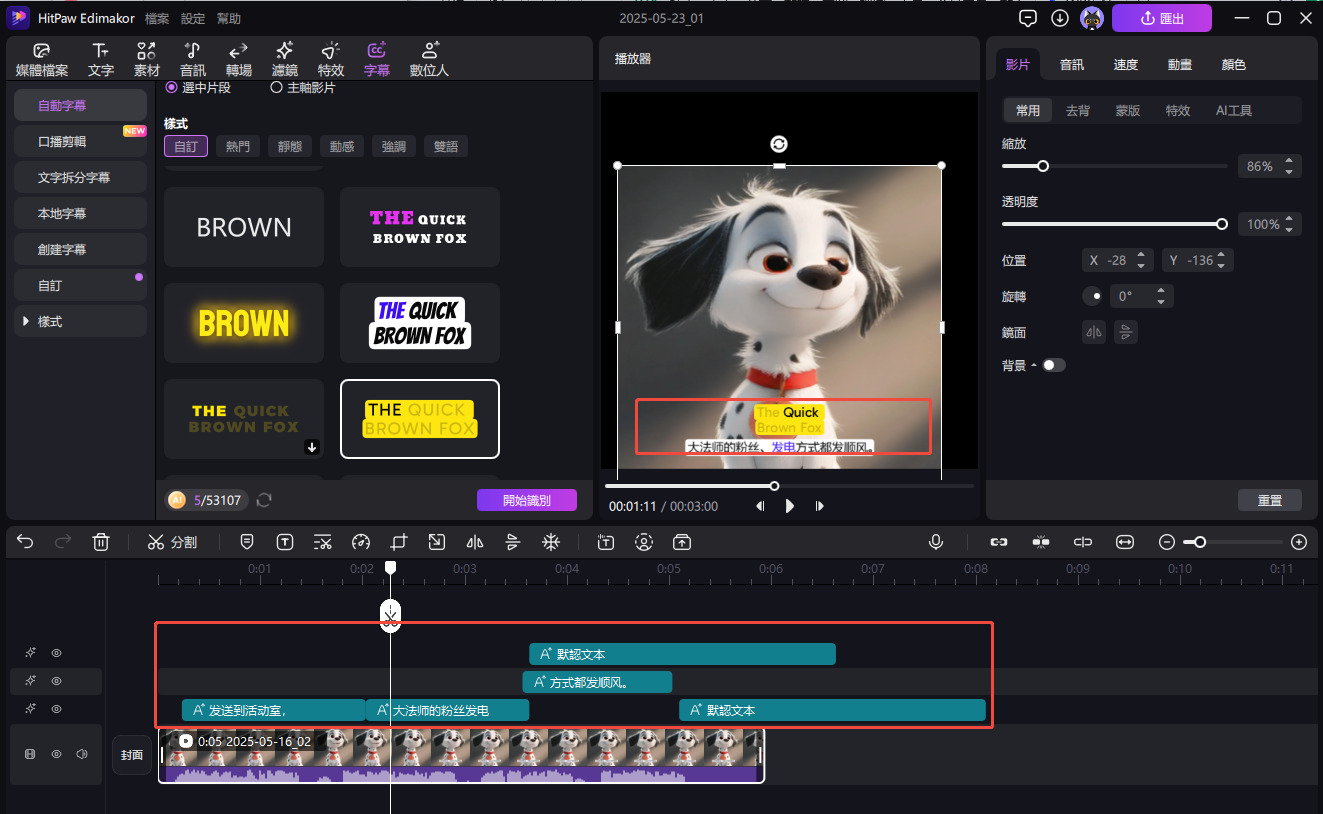Image resolution: width=1323 pixels, height=814 pixels.
Task: Open the 數位人 tab in the top toolbar
Action: (429, 60)
